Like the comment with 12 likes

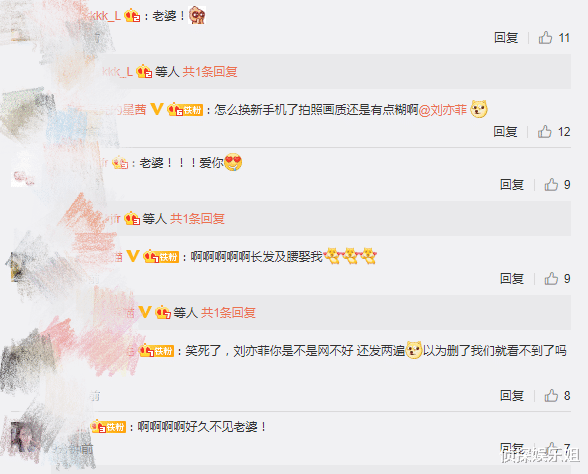click(544, 131)
